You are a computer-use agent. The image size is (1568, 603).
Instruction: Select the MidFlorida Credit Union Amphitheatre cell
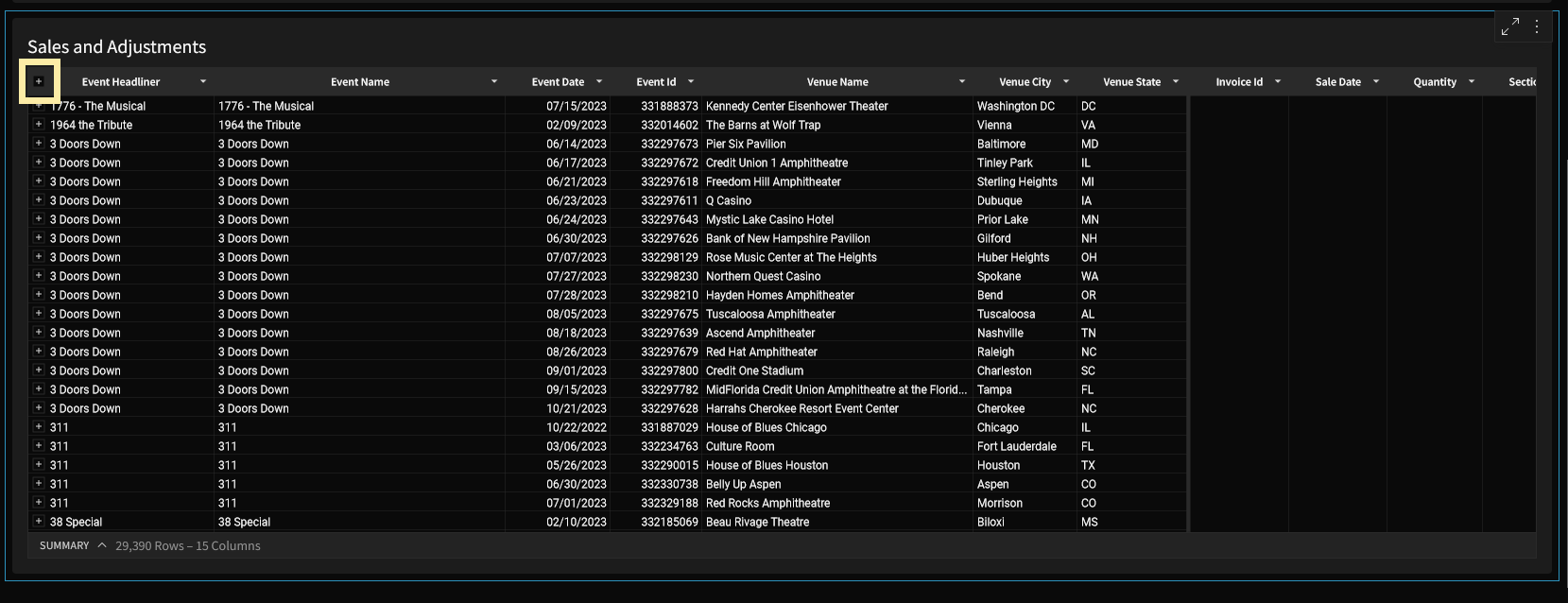click(836, 389)
